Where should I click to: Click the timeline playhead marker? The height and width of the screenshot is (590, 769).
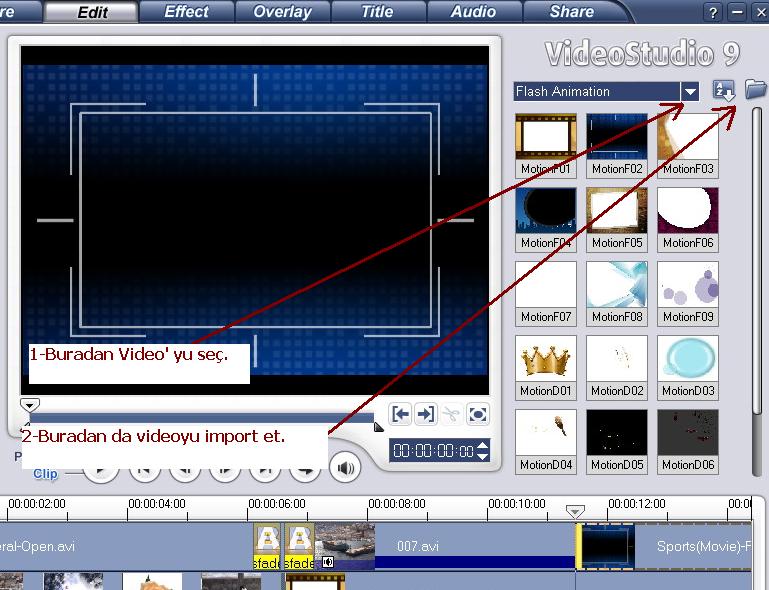coord(575,512)
